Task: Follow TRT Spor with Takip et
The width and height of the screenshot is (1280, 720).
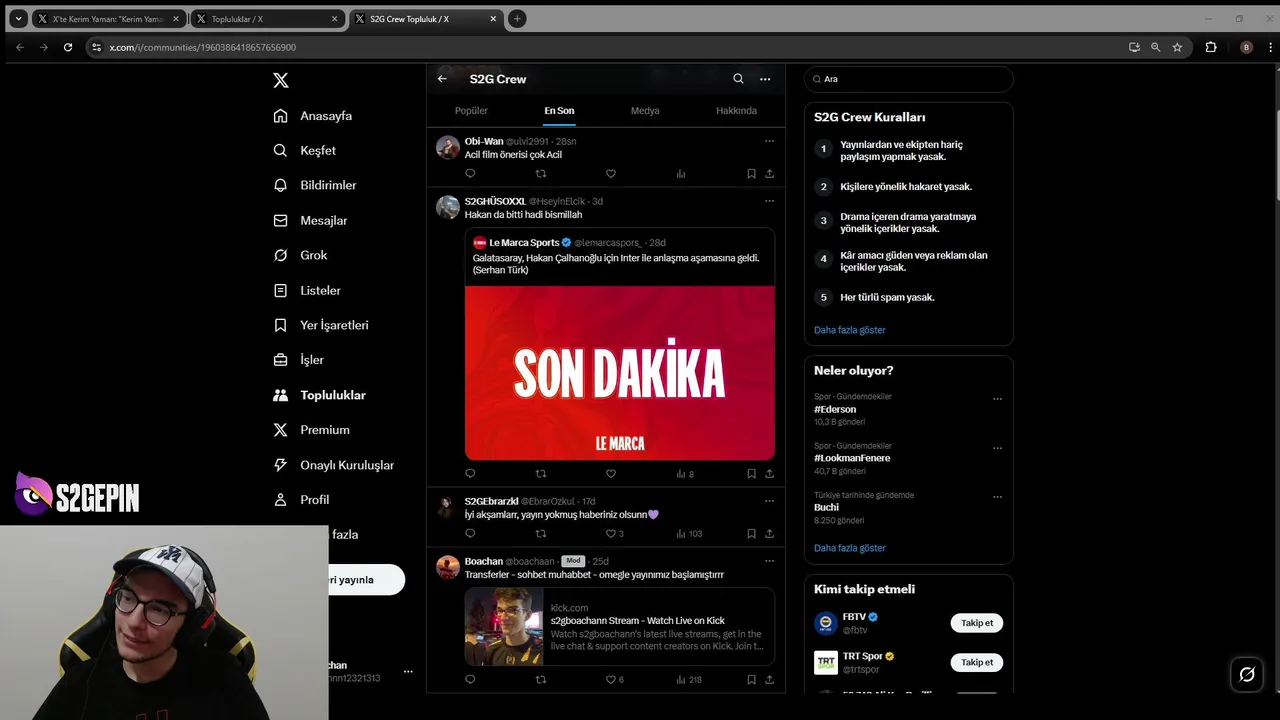Action: (977, 662)
